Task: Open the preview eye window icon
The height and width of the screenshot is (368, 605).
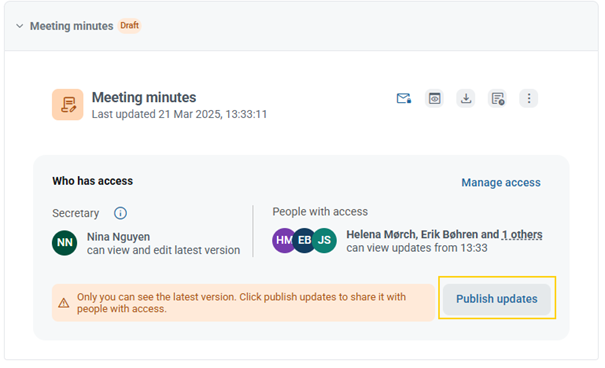Action: 434,98
